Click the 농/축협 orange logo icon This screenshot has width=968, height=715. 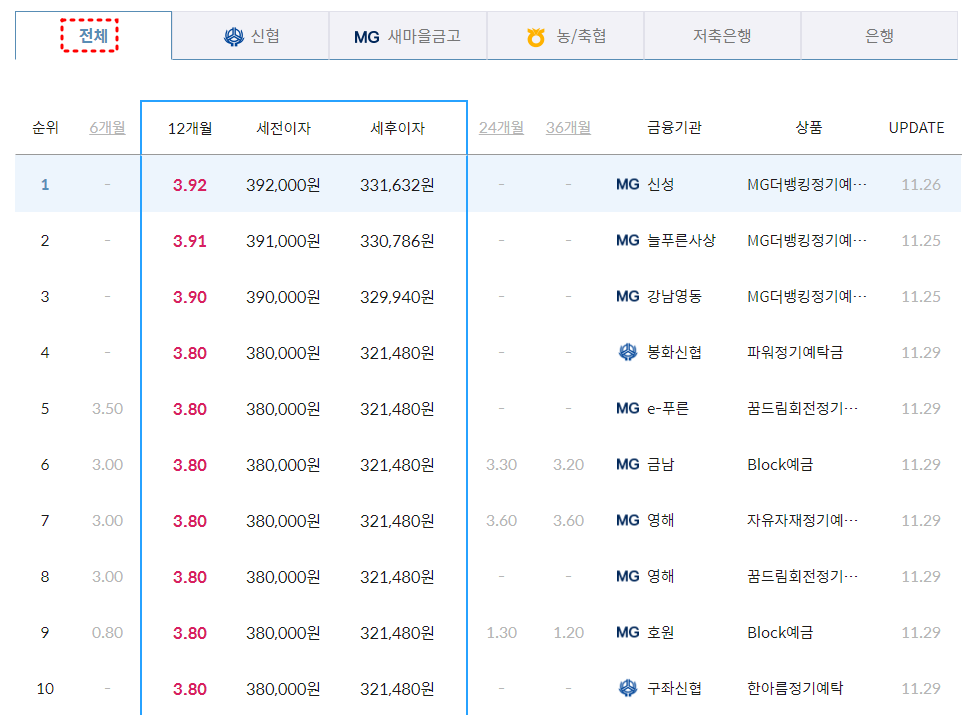[x=536, y=37]
